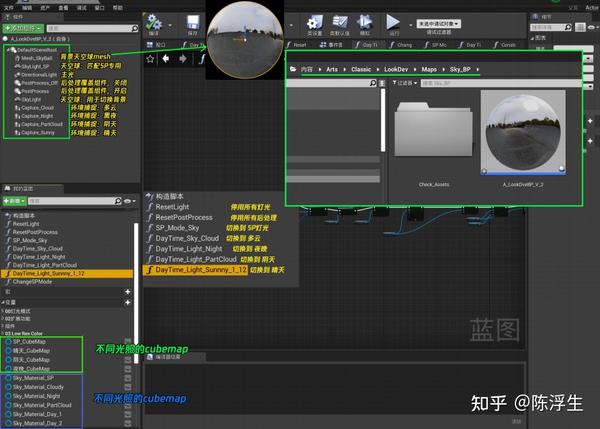The image size is (600, 429).
Task: Open the 编辑 Edit menu
Action: tap(27, 8)
